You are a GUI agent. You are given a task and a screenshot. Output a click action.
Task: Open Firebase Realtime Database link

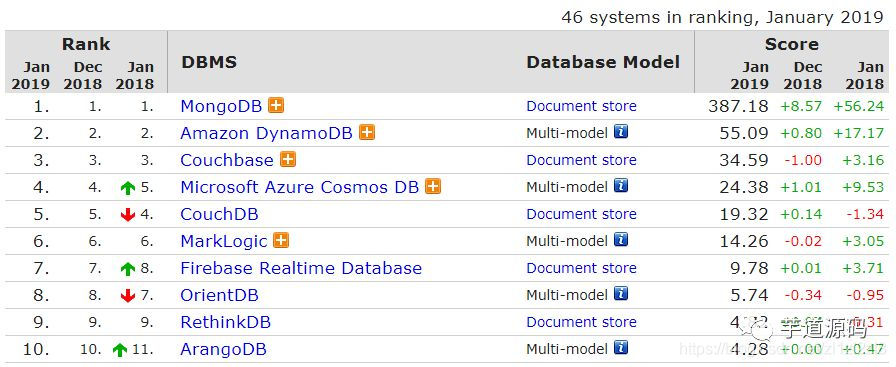click(301, 268)
